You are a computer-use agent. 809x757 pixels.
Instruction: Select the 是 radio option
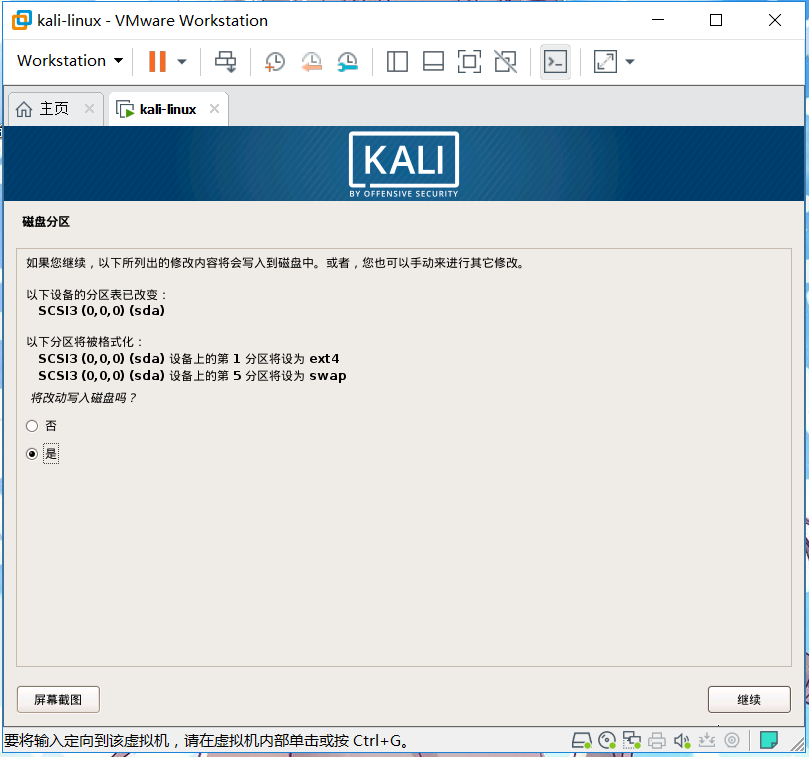(x=32, y=454)
